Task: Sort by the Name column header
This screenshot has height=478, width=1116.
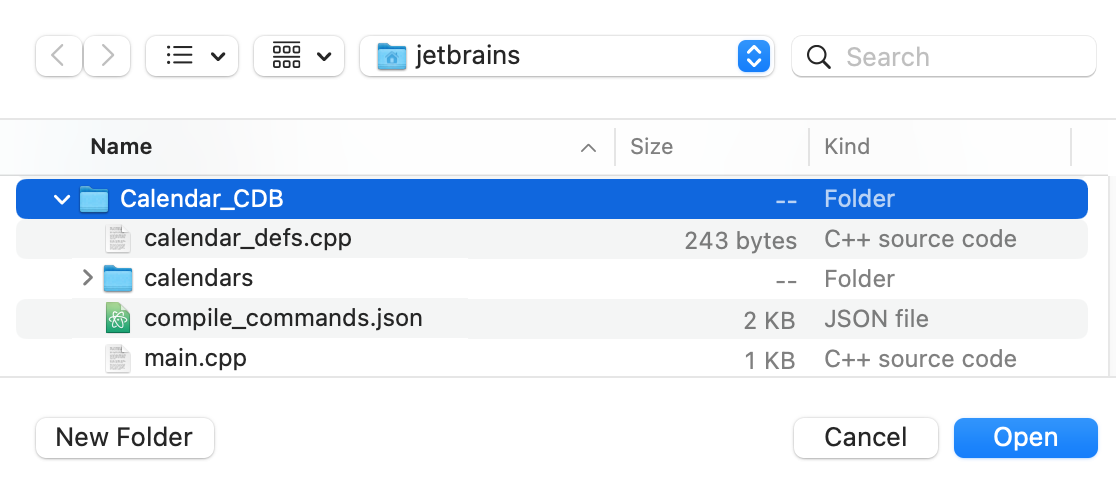Action: (121, 147)
